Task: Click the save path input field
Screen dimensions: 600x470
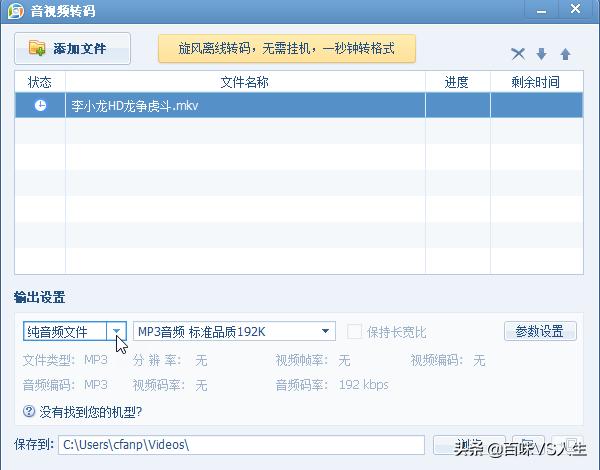Action: [241, 445]
